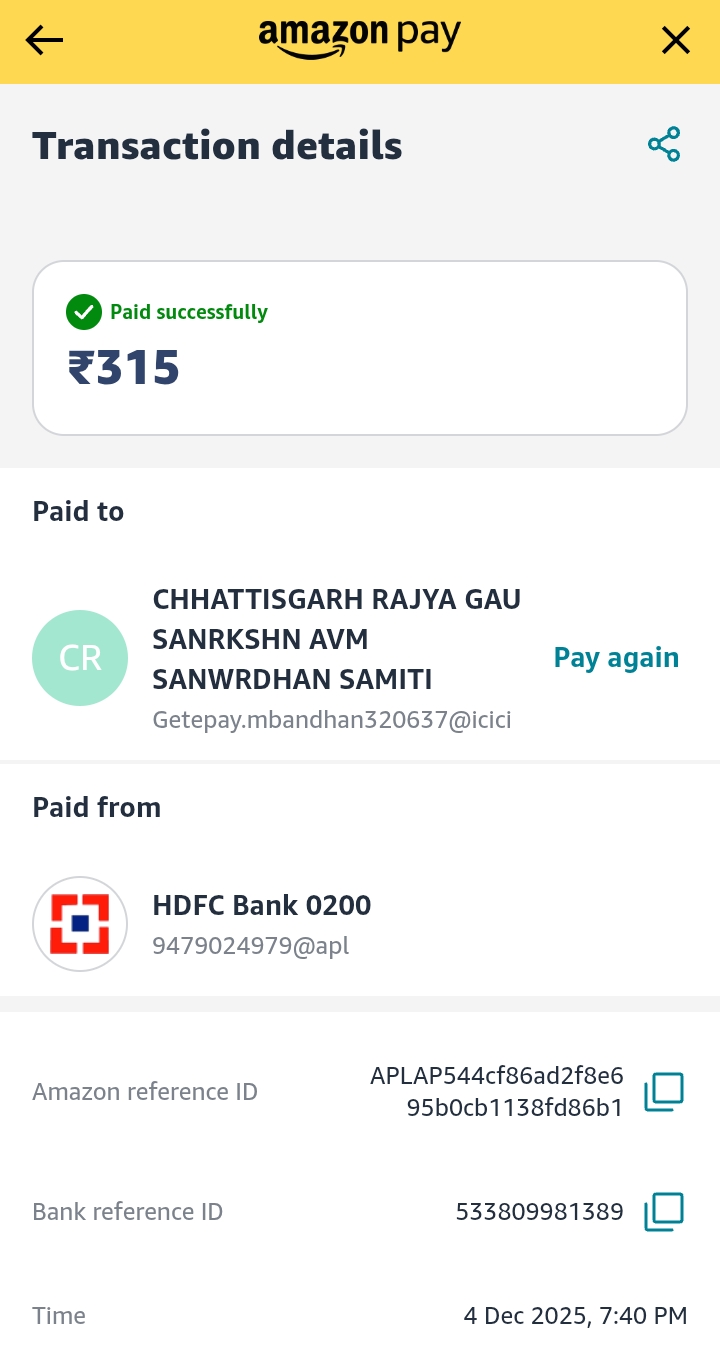Tap the Paid from section label

(x=97, y=807)
